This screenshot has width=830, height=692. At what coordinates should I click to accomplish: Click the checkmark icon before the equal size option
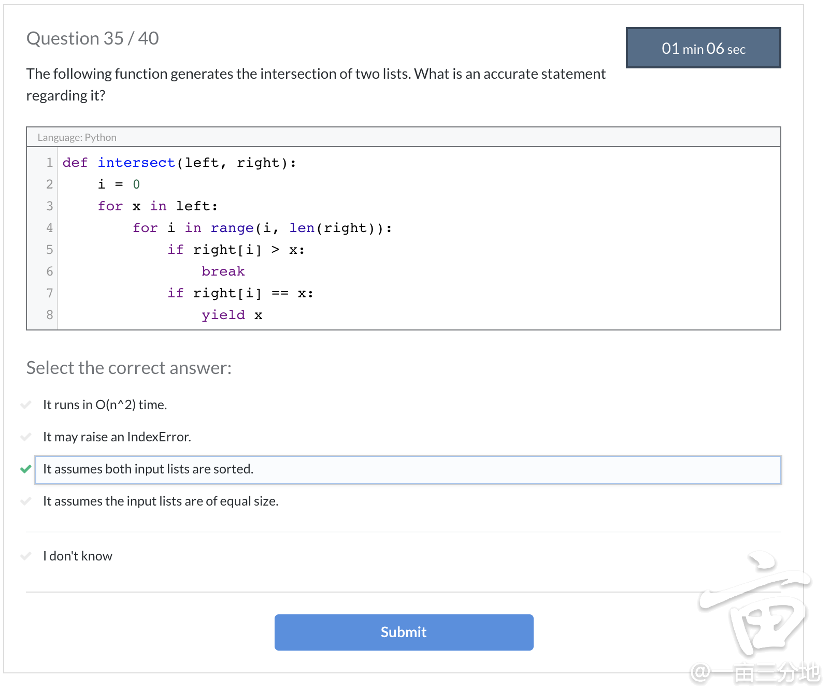click(x=26, y=501)
